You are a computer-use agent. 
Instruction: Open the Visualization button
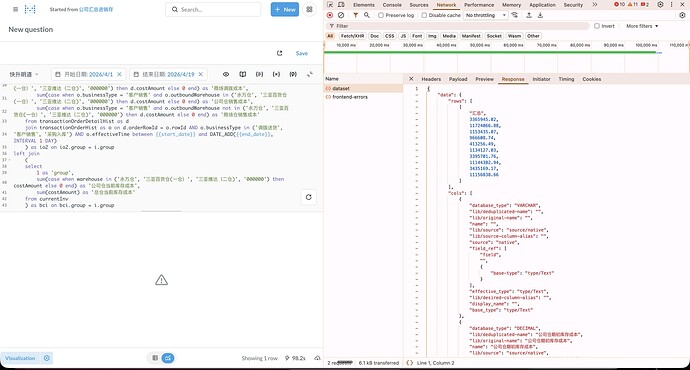click(20, 358)
